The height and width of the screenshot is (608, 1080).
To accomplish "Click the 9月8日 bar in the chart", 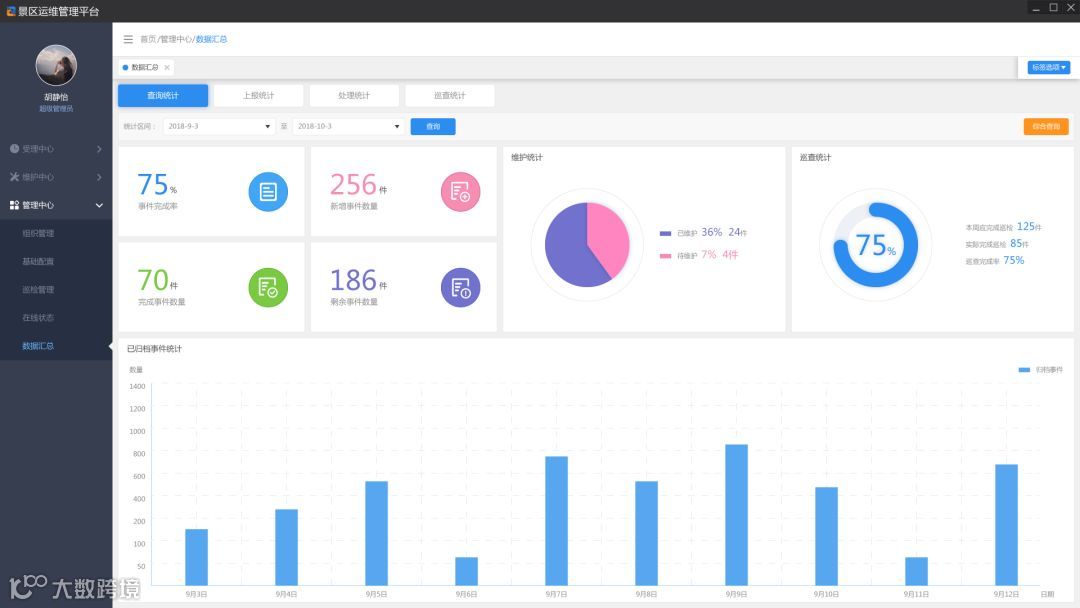I will point(646,533).
